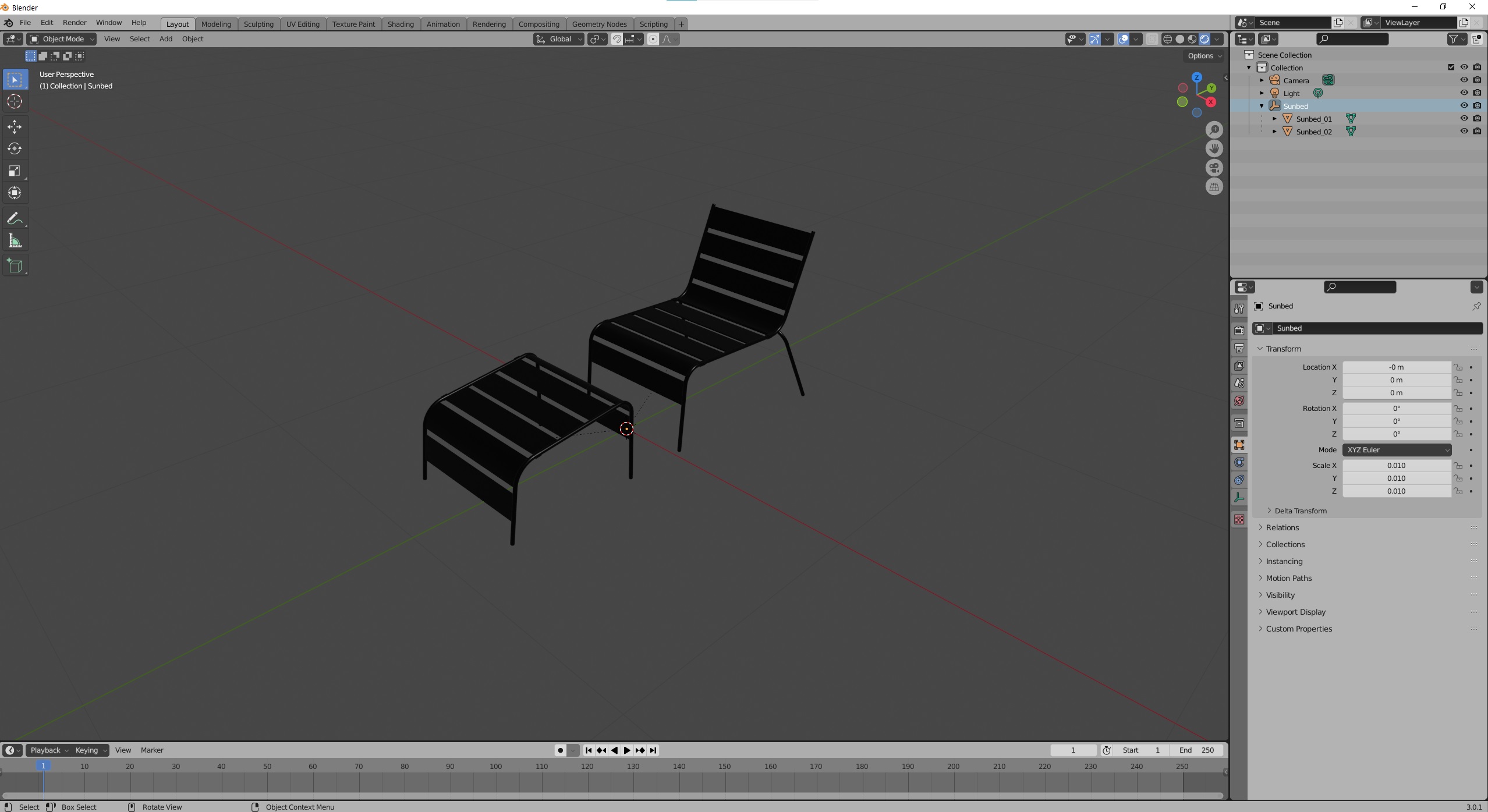Click the Options button in the viewport

(1204, 56)
